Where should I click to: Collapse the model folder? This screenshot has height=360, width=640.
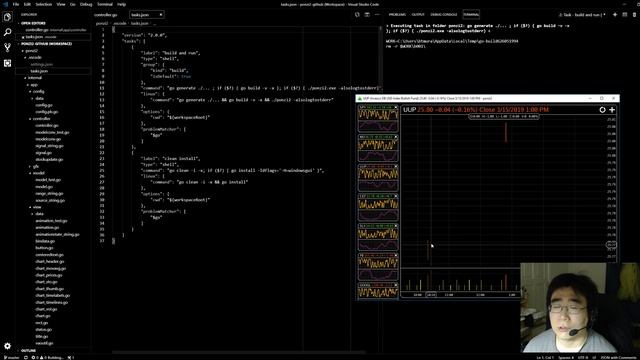point(38,173)
